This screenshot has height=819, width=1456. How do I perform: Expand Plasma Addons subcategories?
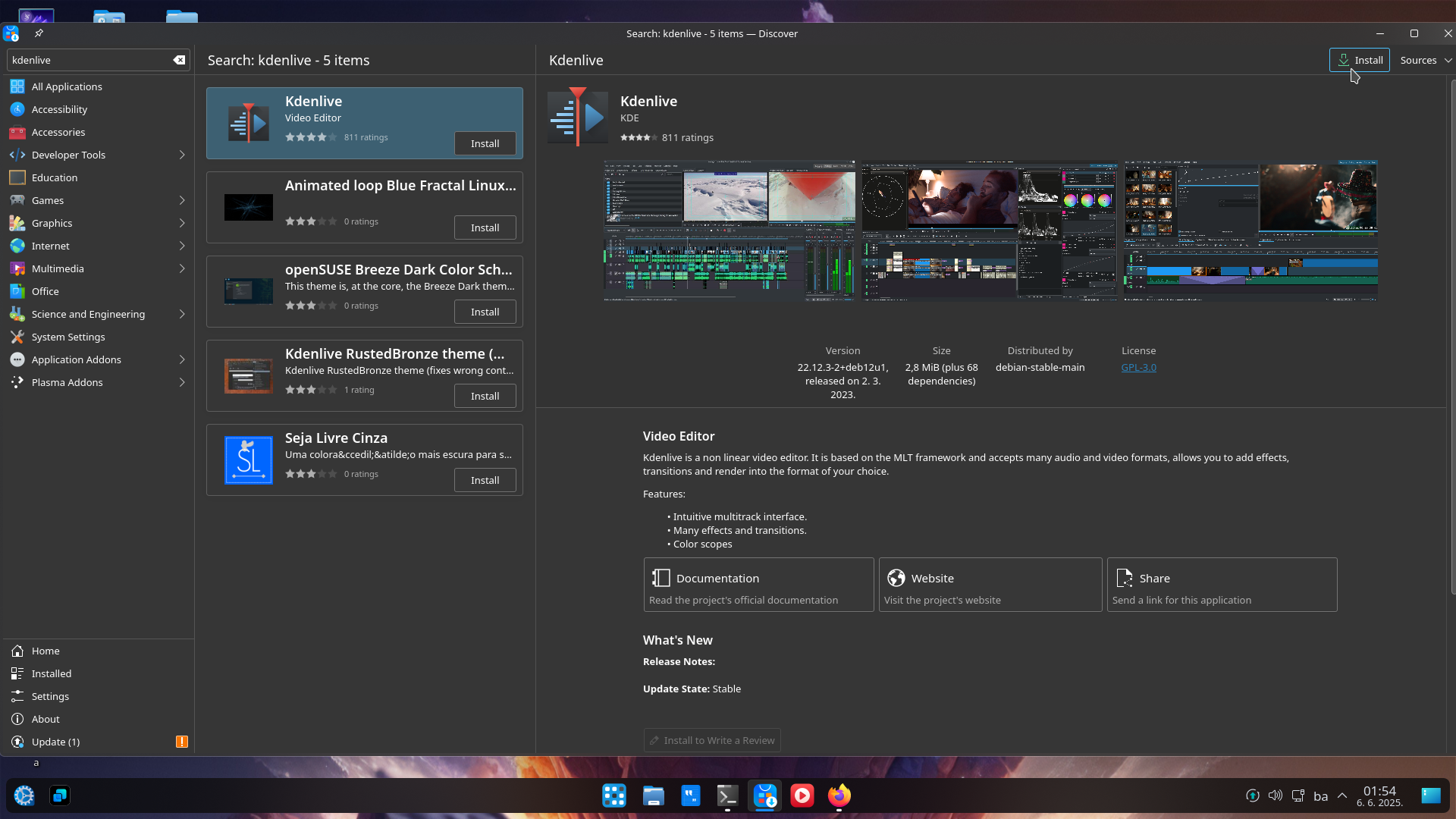[182, 382]
